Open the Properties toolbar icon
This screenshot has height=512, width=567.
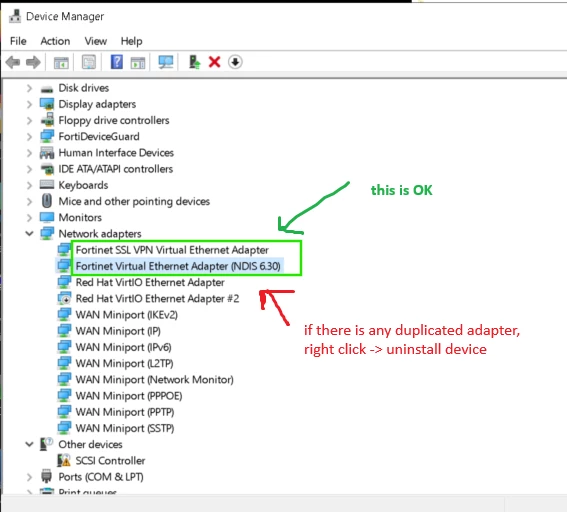(x=89, y=62)
